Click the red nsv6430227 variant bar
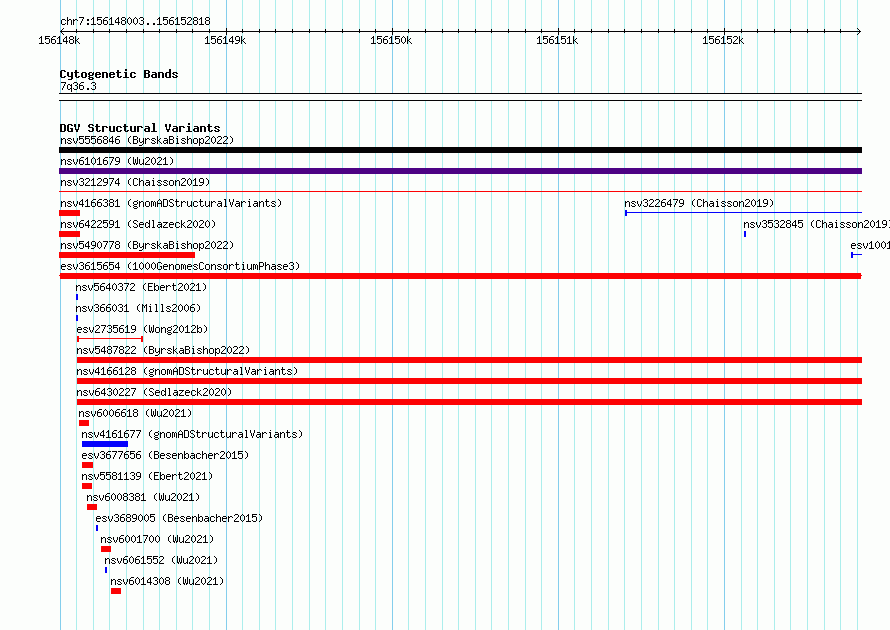 469,402
